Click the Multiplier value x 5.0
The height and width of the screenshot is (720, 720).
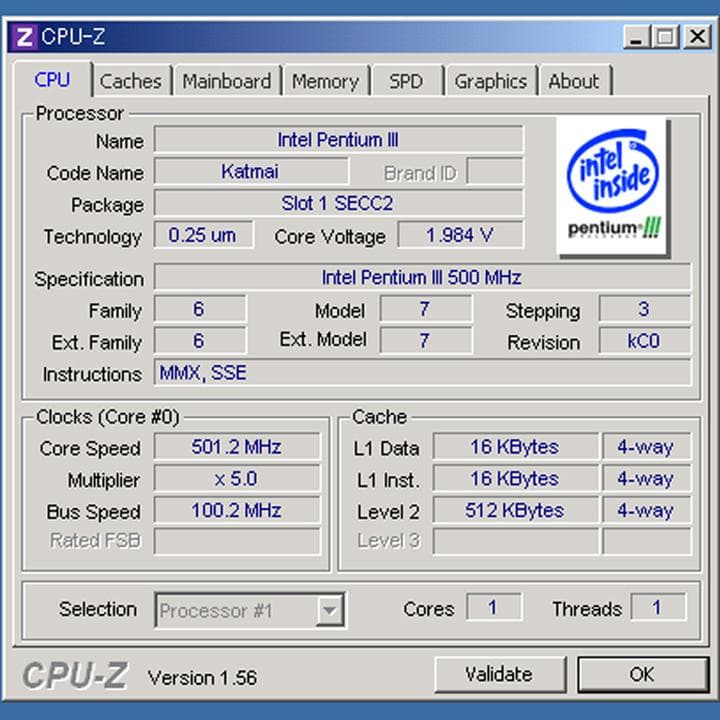point(237,478)
